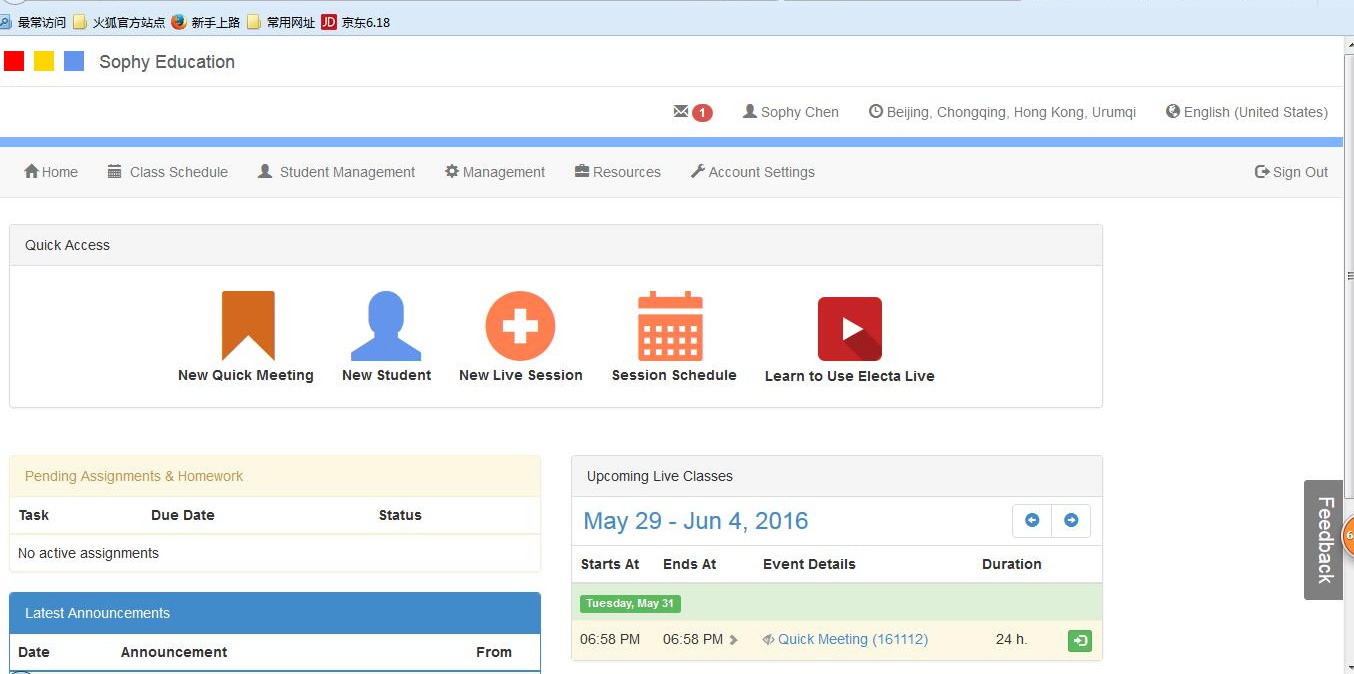
Task: Expand the Management menu
Action: (495, 172)
